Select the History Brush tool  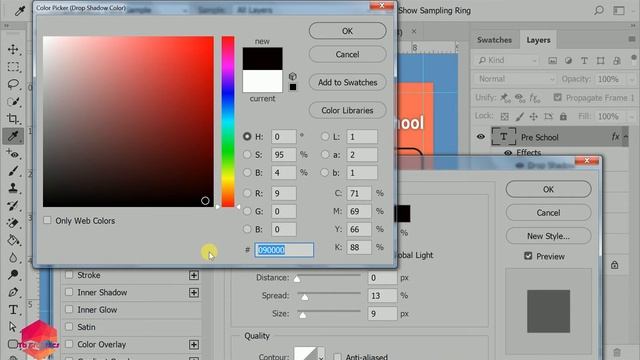click(x=13, y=206)
